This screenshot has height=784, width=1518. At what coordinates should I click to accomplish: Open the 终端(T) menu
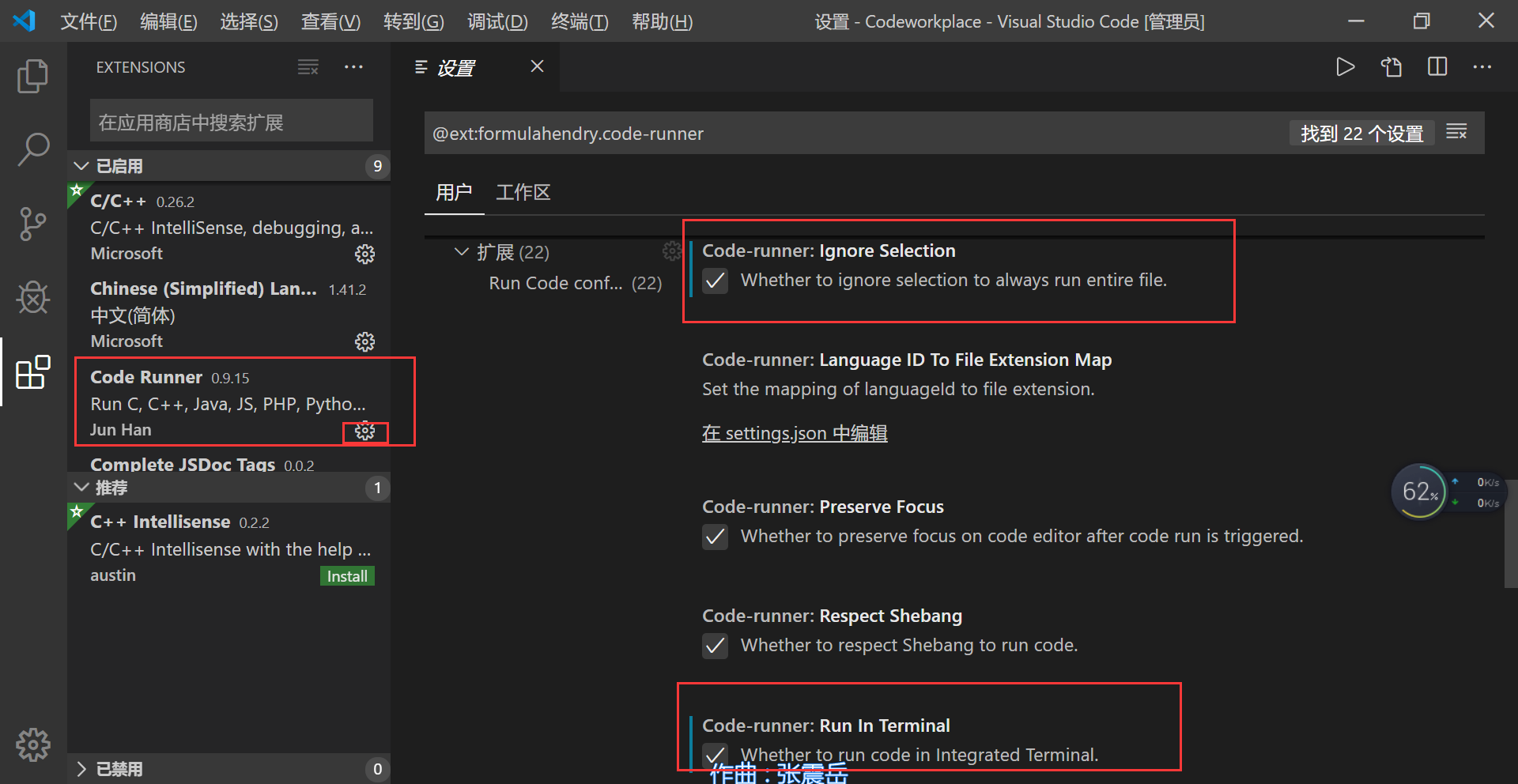(x=580, y=21)
